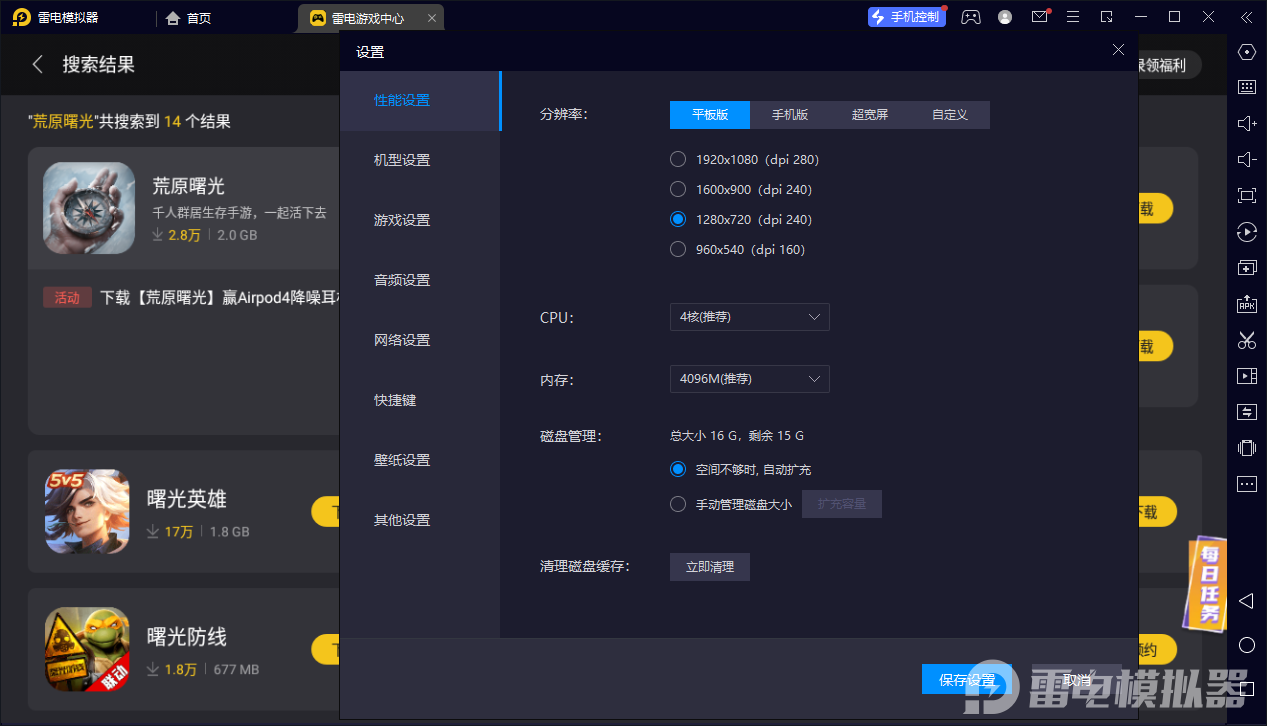Screen dimensions: 1267x726
Task: Open the operation recorder sidebar tool
Action: coord(1246,231)
